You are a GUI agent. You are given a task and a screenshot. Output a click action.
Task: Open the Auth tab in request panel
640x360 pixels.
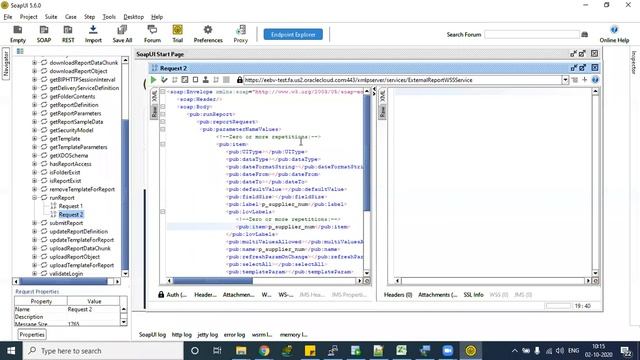coord(173,294)
